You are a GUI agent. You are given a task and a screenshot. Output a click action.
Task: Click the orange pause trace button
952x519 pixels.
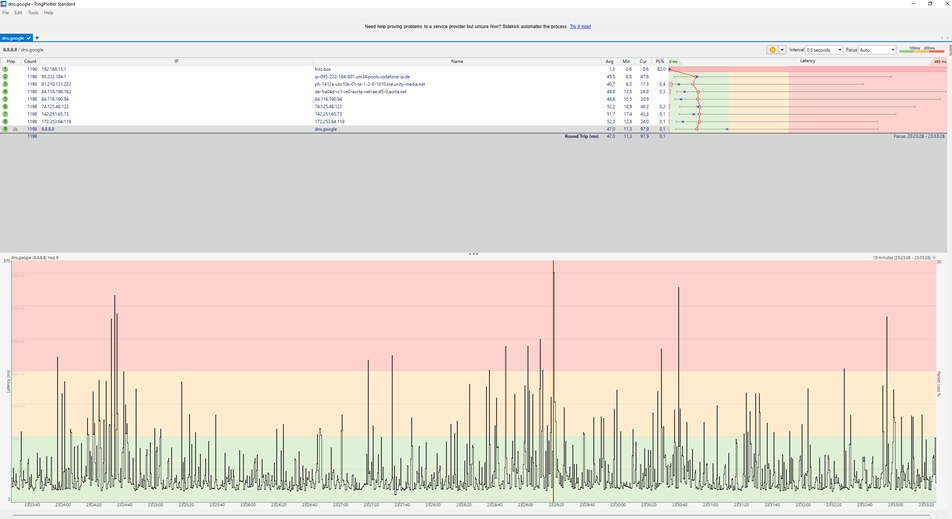[772, 50]
